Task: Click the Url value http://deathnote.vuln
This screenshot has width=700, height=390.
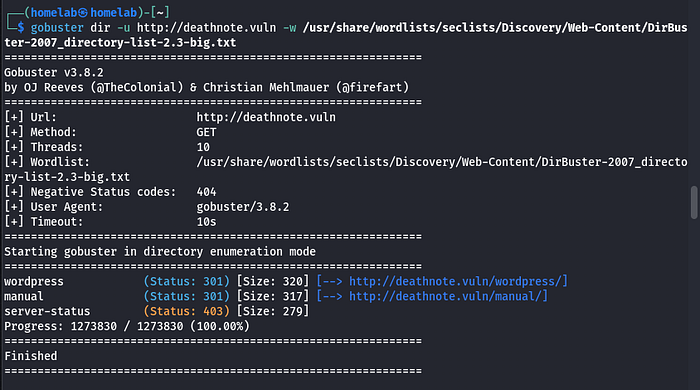Action: 266,117
